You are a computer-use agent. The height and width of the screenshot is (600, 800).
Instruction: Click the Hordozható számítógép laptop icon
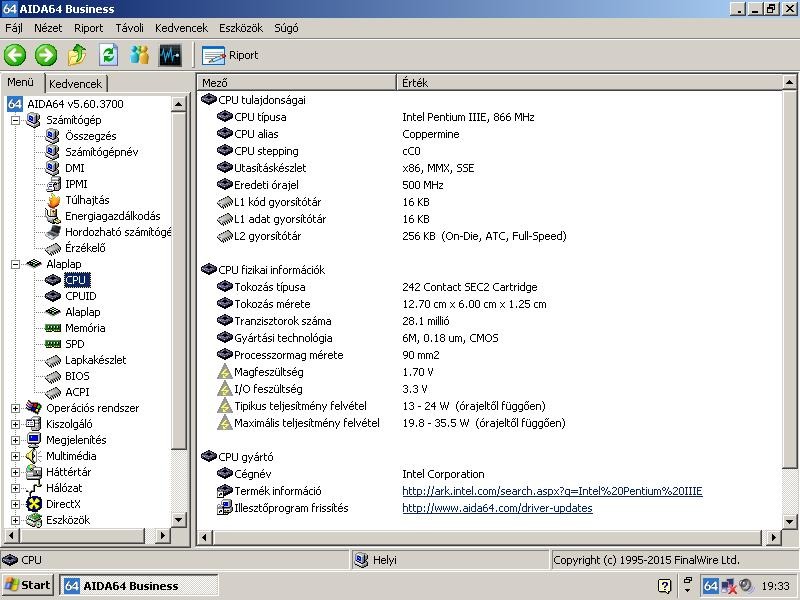[53, 232]
